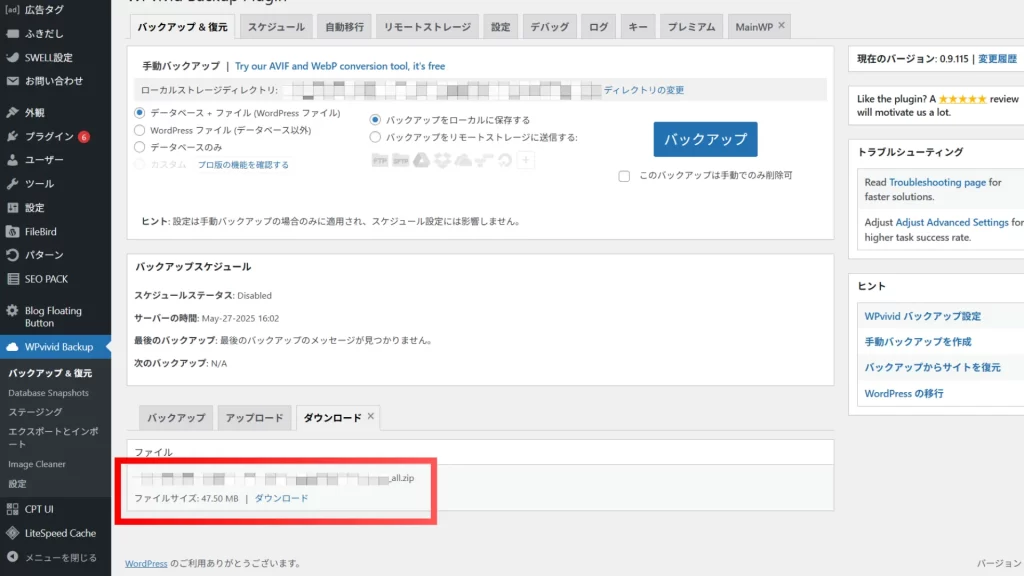Open FileBird in the sidebar
This screenshot has width=1024, height=576.
click(x=42, y=231)
